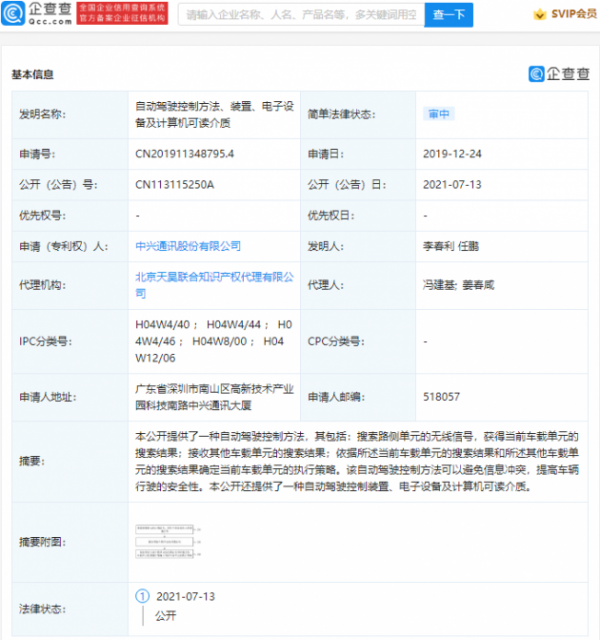Click the application number CN201911348795.4

(x=184, y=154)
